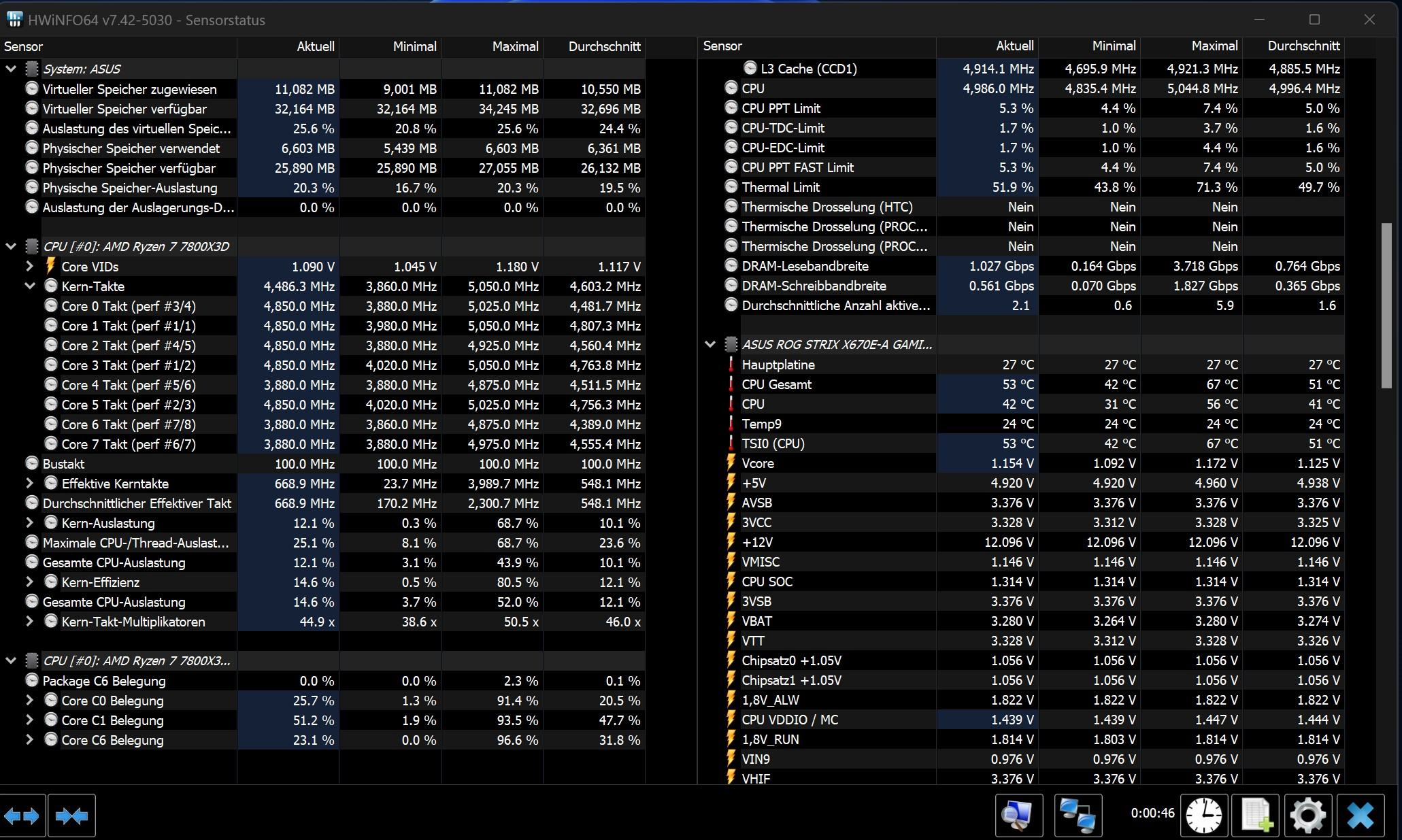
Task: Expand the Core C6 Belegung row
Action: click(x=29, y=739)
